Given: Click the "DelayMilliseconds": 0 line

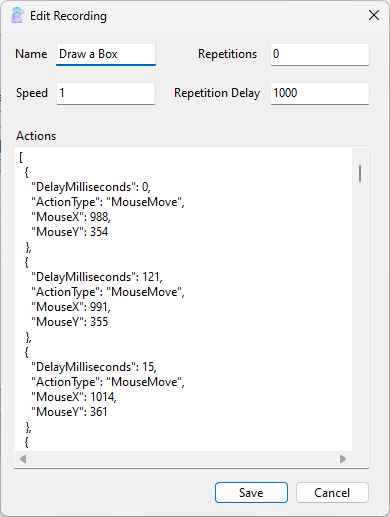Looking at the screenshot, I should click(91, 187).
